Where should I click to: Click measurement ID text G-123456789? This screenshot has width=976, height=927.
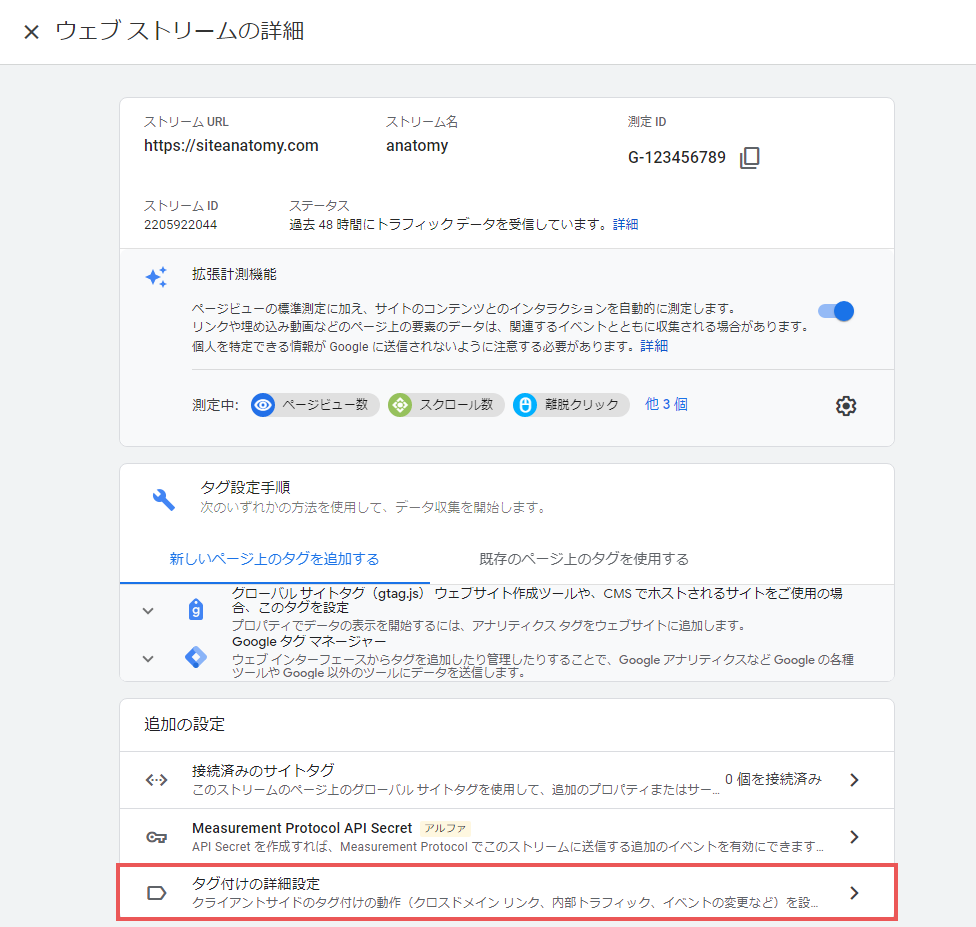677,158
